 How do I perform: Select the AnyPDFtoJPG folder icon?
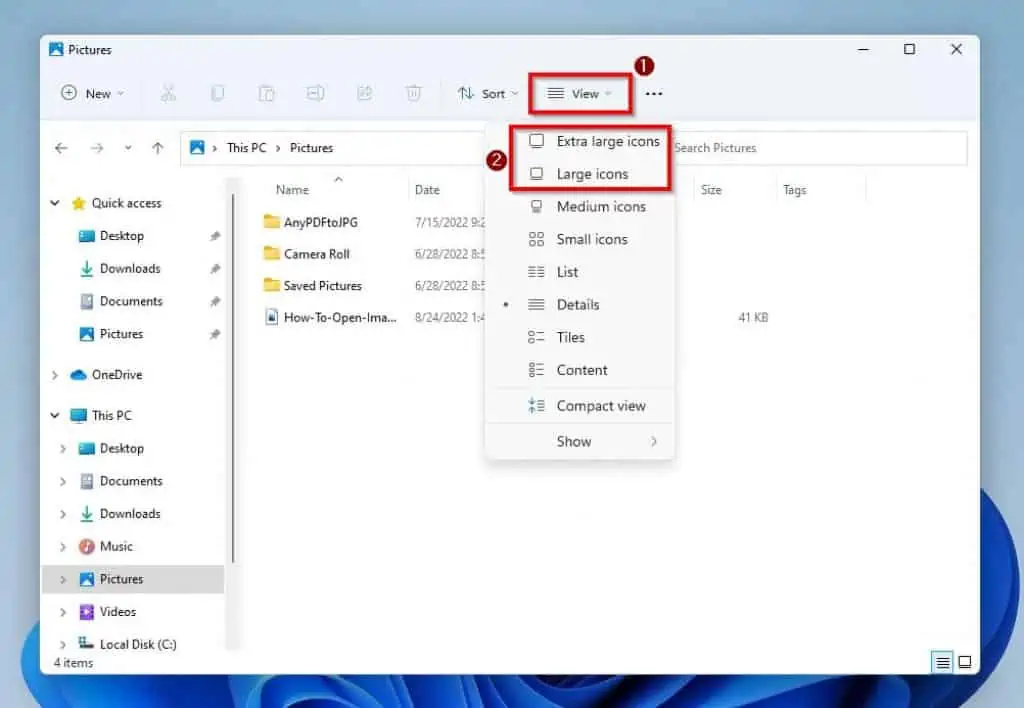[271, 221]
